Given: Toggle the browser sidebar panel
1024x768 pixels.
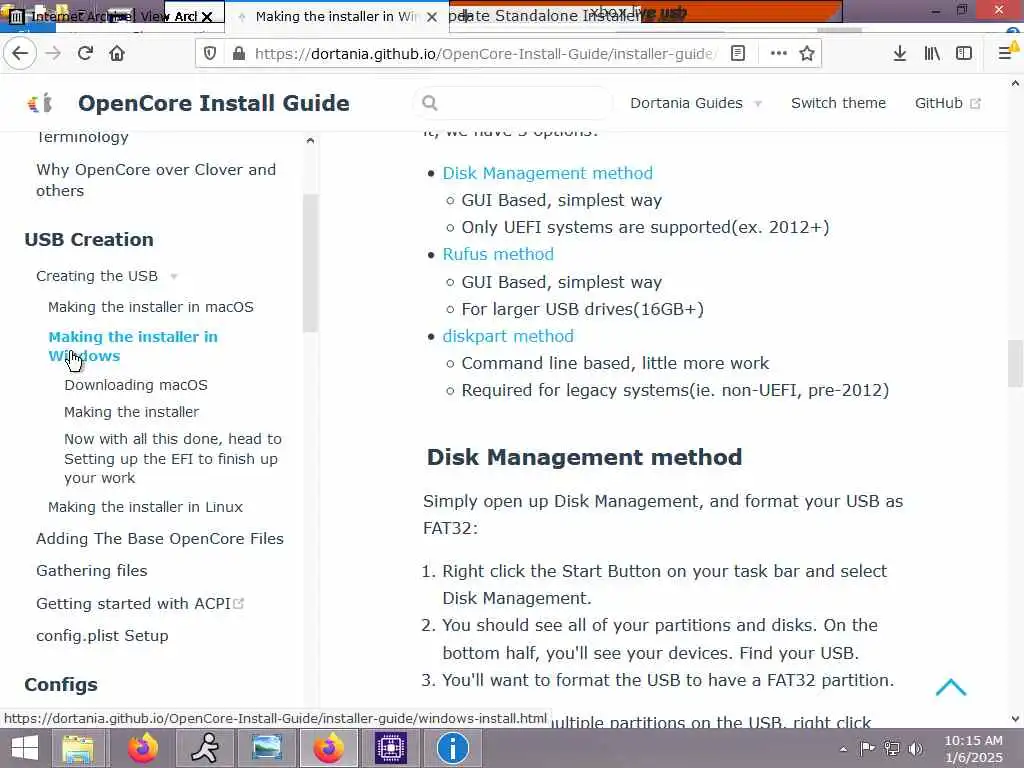Looking at the screenshot, I should pyautogui.click(x=964, y=54).
